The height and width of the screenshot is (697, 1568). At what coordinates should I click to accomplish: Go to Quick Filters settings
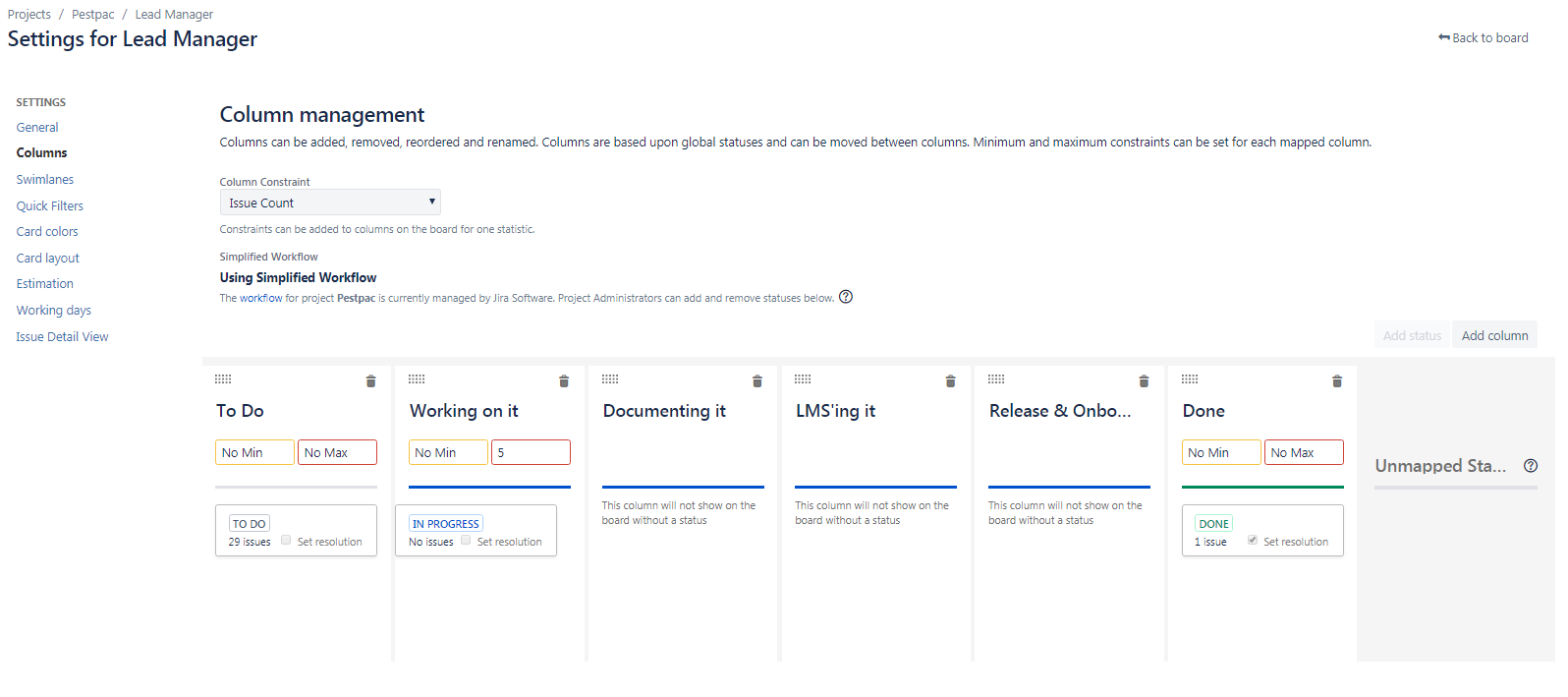(x=50, y=206)
